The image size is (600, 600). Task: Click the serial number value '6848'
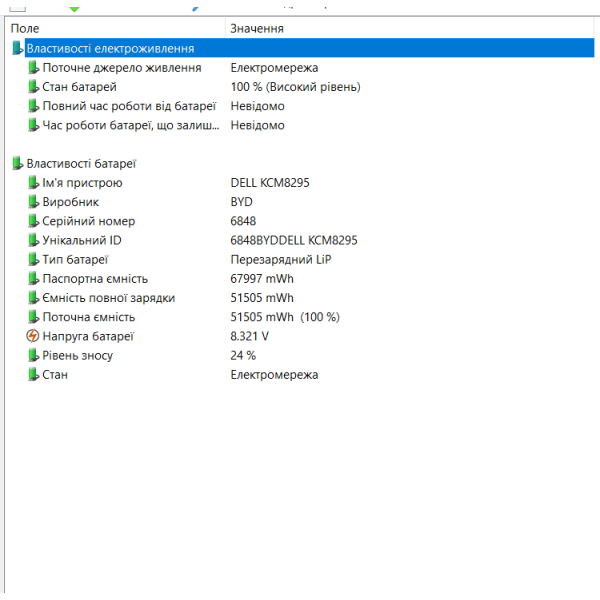coord(243,221)
